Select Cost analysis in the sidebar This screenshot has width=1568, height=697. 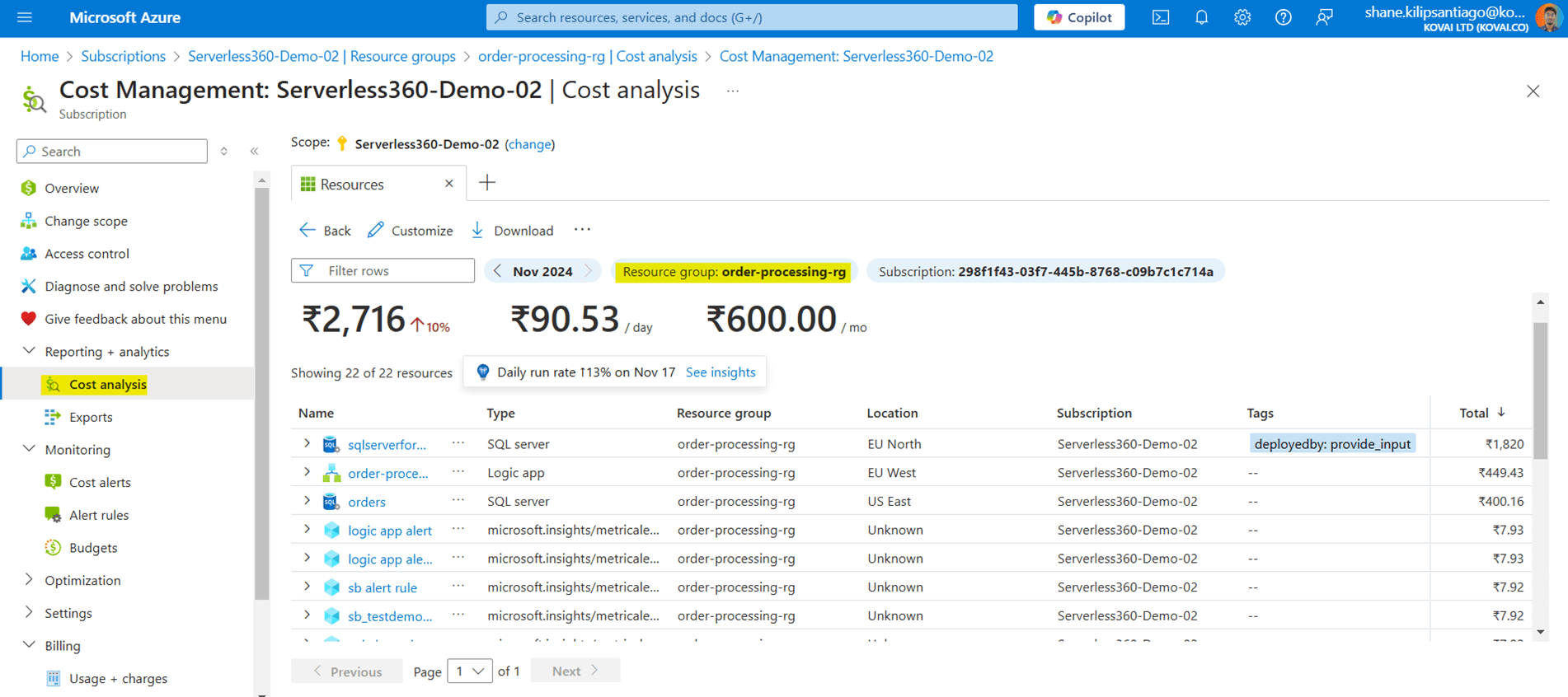coord(107,384)
